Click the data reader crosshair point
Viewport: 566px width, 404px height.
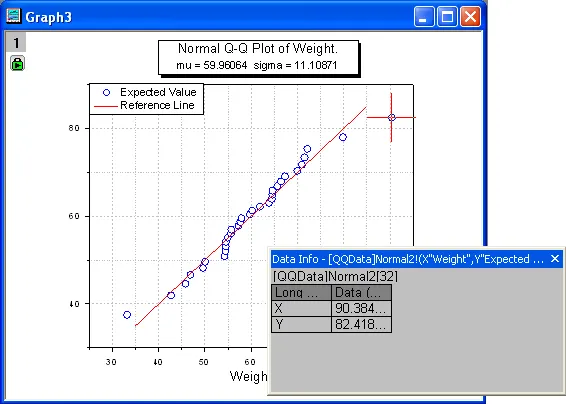pyautogui.click(x=392, y=117)
